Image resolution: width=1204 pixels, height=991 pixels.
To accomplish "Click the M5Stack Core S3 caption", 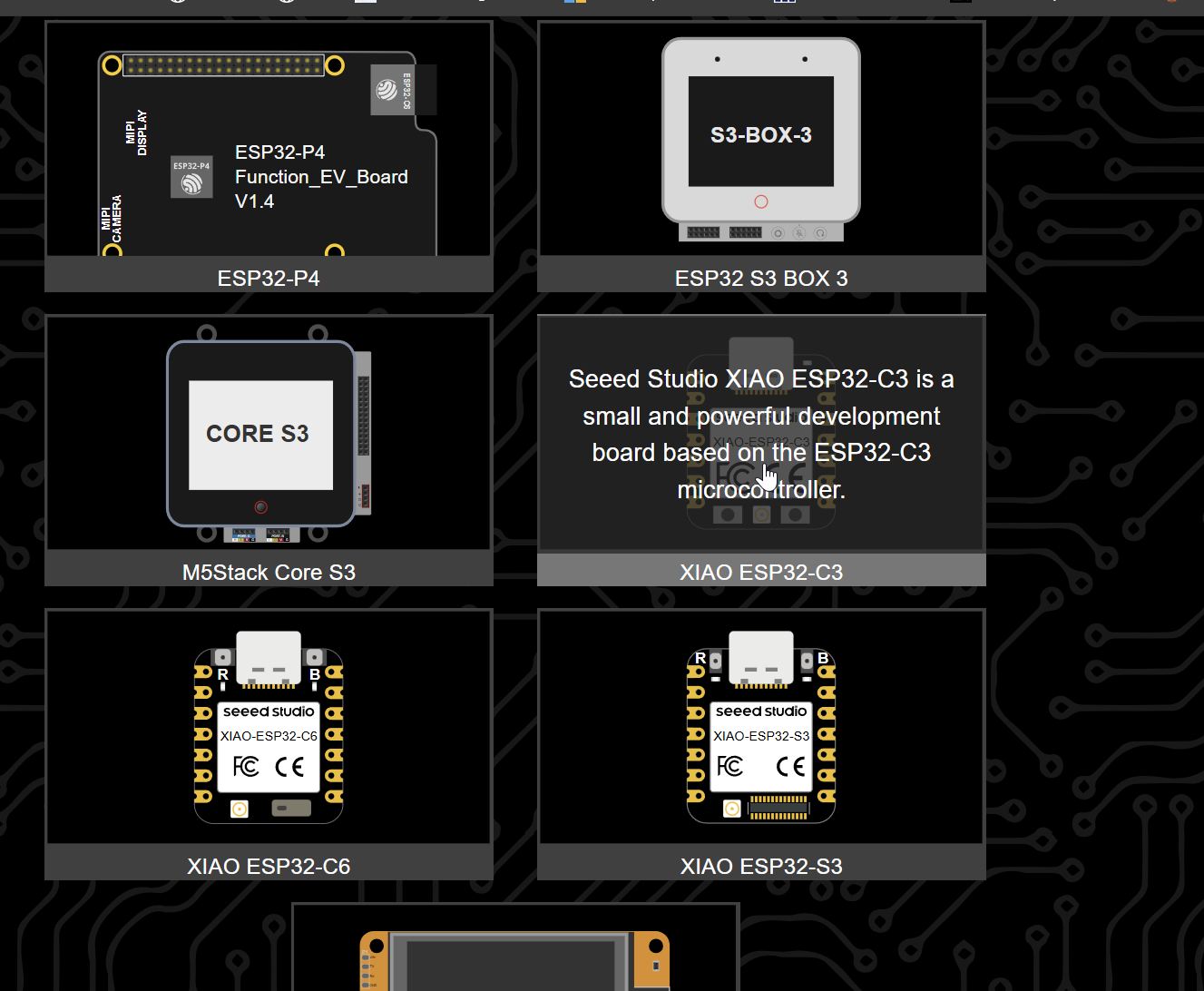I will coord(269,572).
